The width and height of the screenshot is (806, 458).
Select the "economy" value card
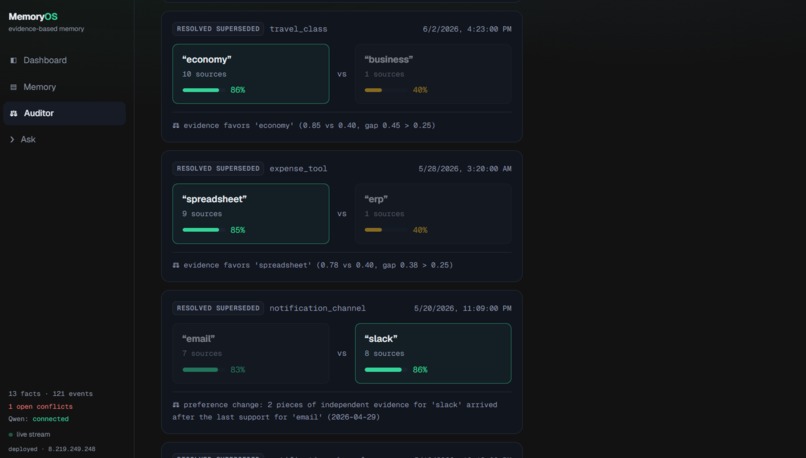coord(251,74)
